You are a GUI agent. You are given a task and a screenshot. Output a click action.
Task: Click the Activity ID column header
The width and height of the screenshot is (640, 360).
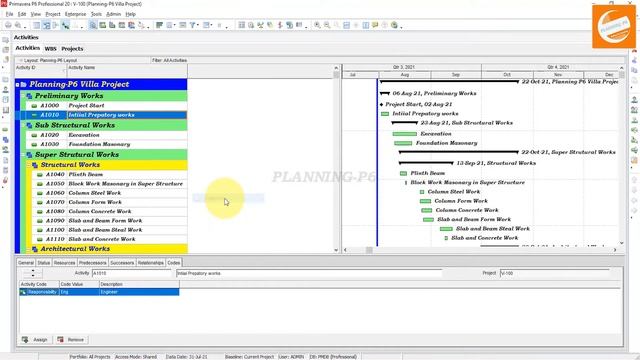click(40, 71)
